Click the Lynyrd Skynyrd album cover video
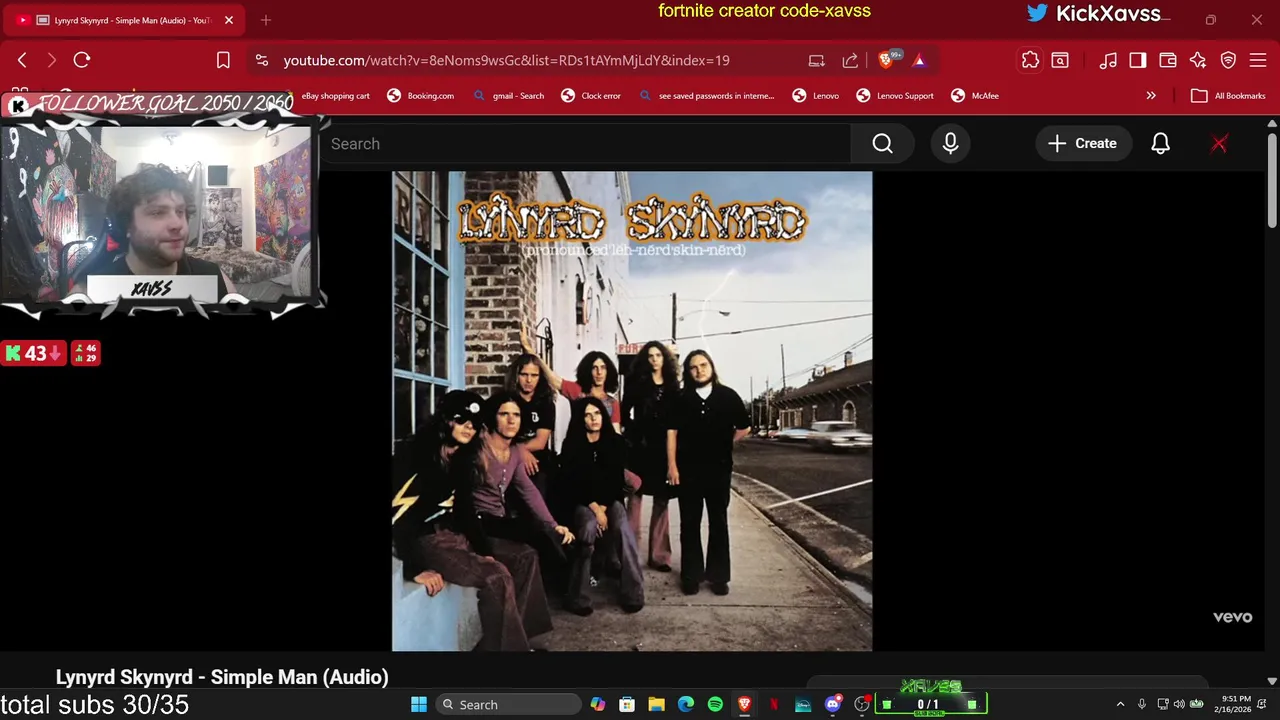The height and width of the screenshot is (720, 1280). tap(632, 411)
